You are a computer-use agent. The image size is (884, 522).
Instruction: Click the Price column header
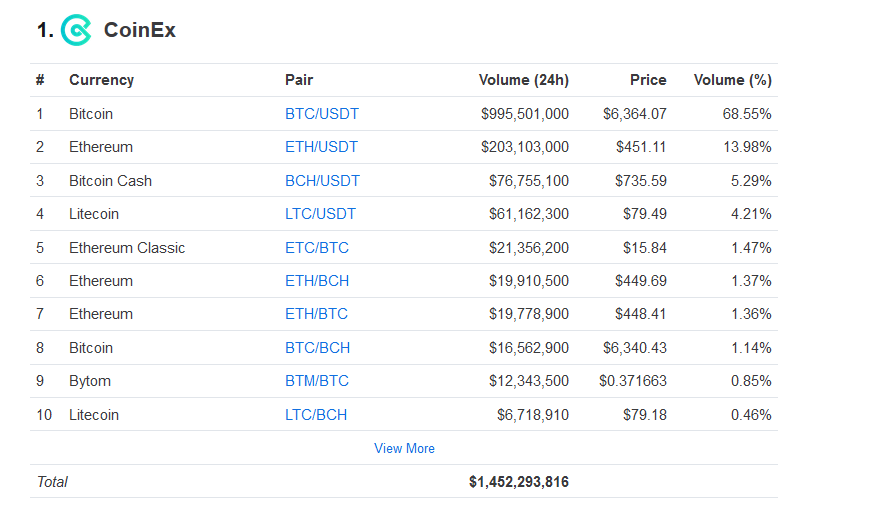coord(648,80)
